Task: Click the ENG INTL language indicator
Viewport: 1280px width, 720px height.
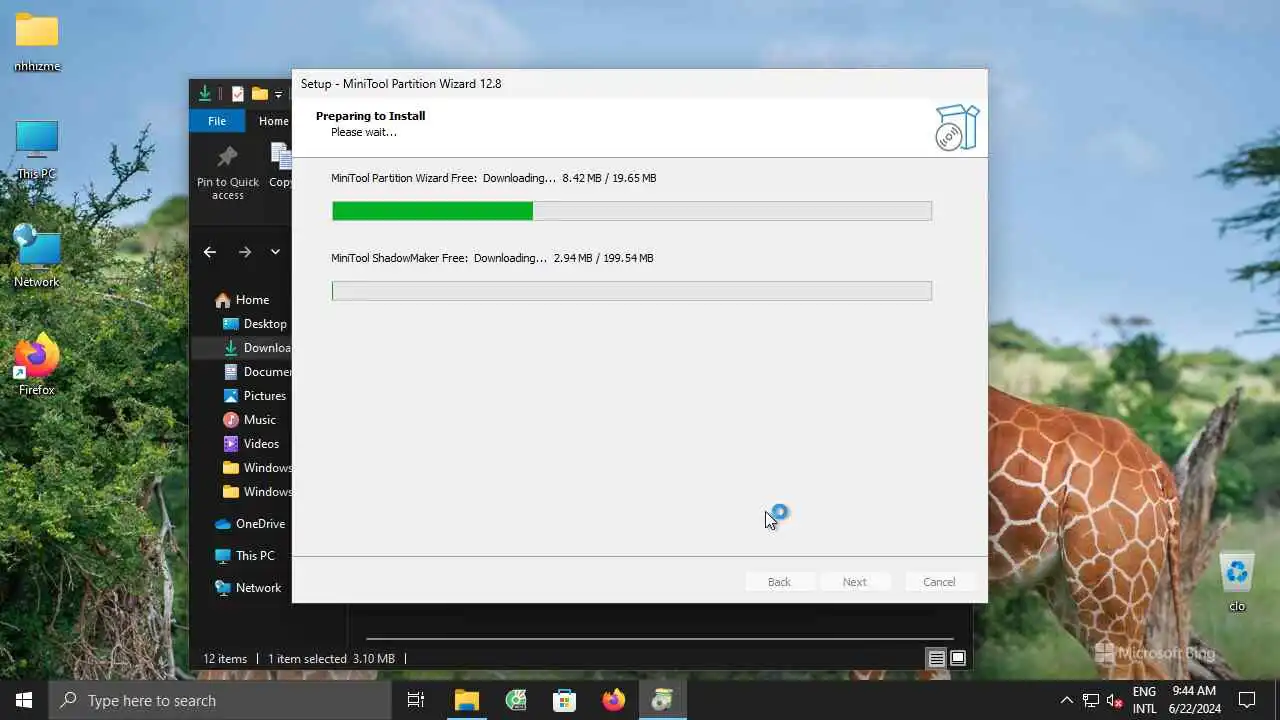Action: tap(1145, 700)
